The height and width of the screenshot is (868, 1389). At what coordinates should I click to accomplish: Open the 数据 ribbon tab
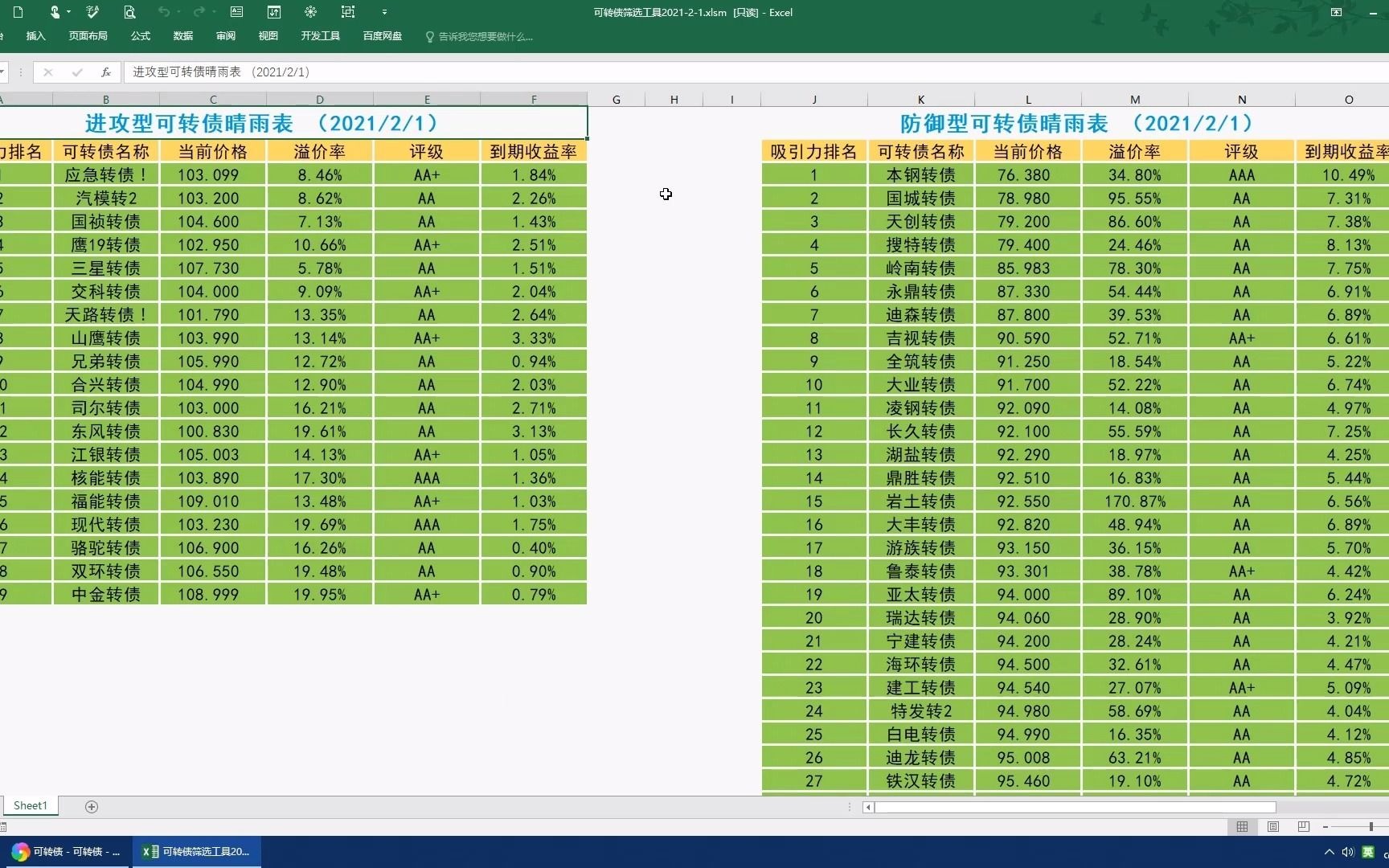click(x=183, y=36)
